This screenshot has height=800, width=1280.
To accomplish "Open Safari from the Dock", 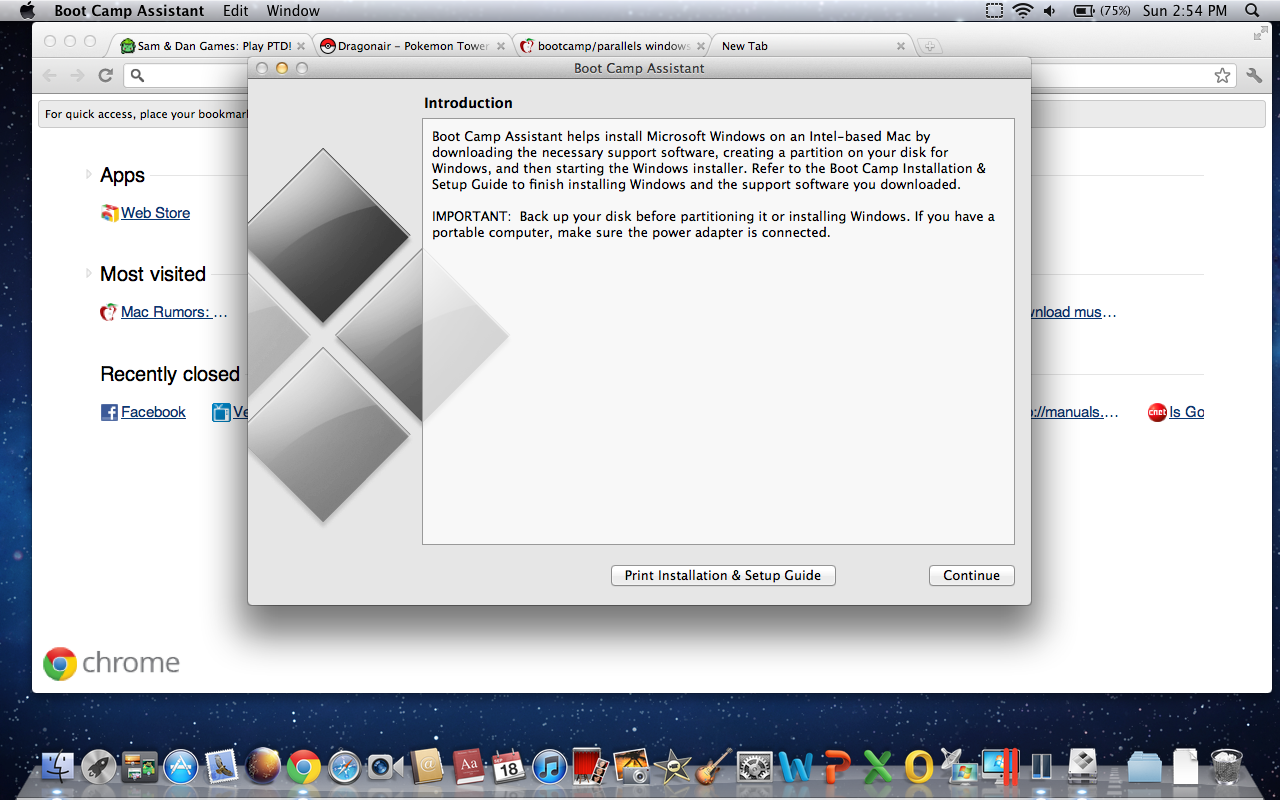I will 345,767.
